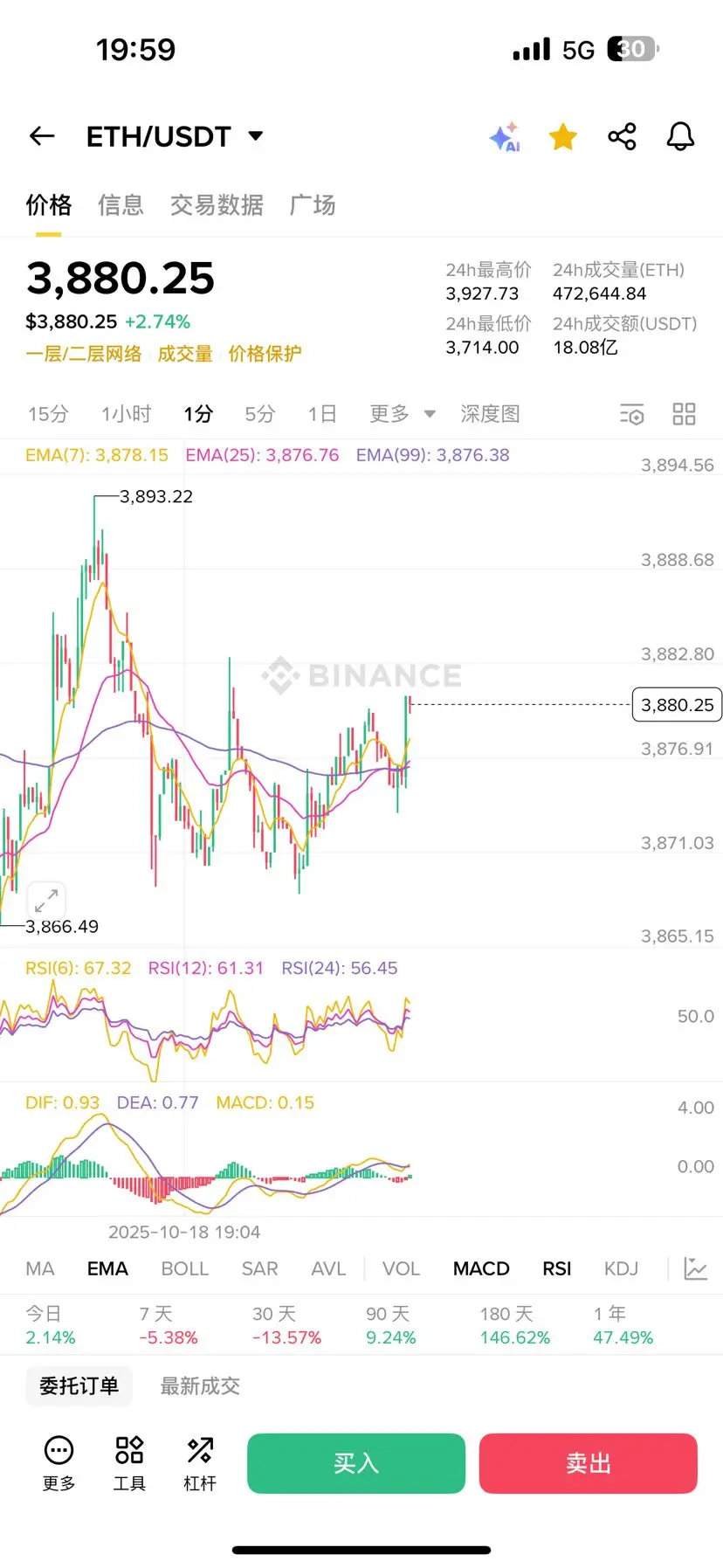Select the 1分 chart interval
This screenshot has height=1568, width=723.
coord(198,414)
